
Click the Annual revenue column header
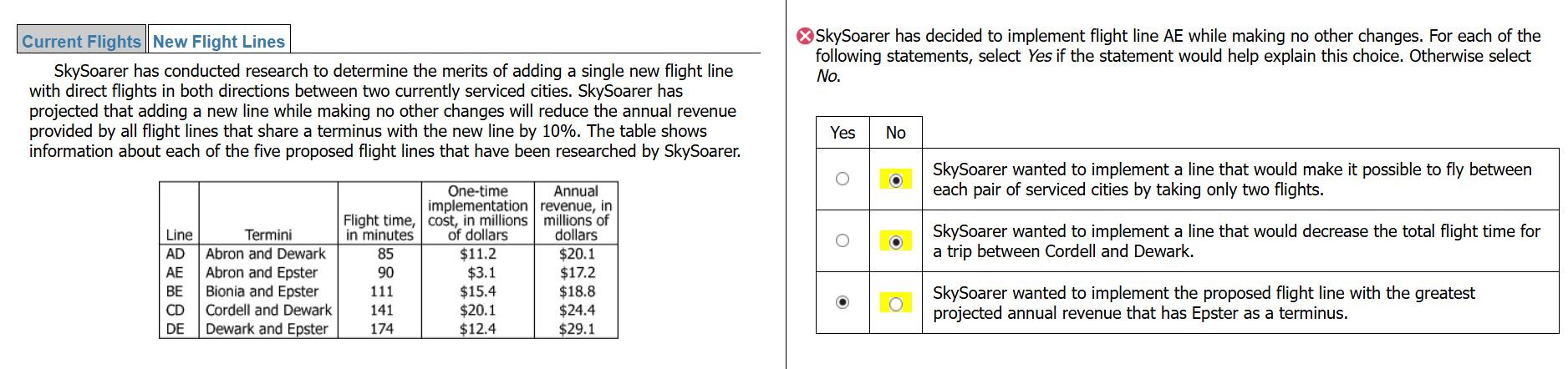pyautogui.click(x=576, y=213)
